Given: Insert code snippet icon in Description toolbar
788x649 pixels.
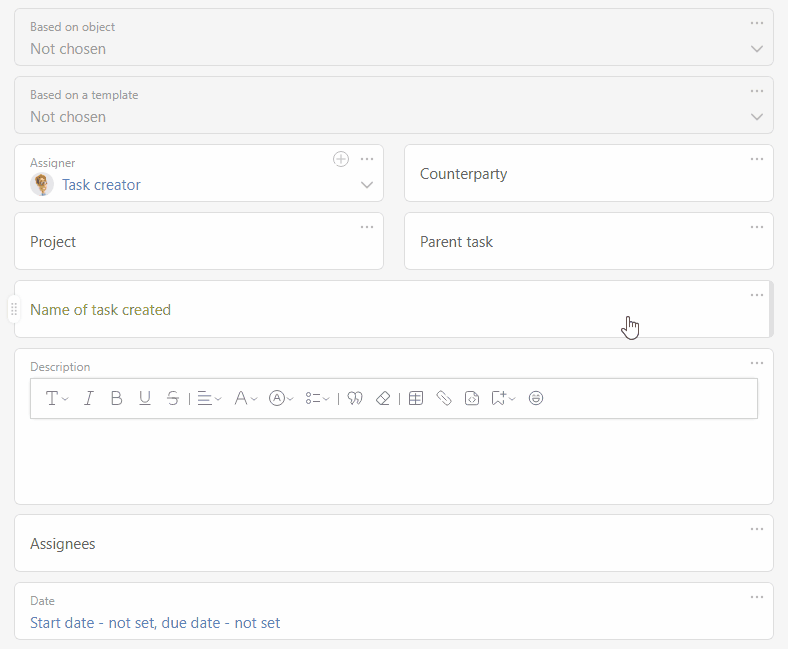Looking at the screenshot, I should 472,398.
